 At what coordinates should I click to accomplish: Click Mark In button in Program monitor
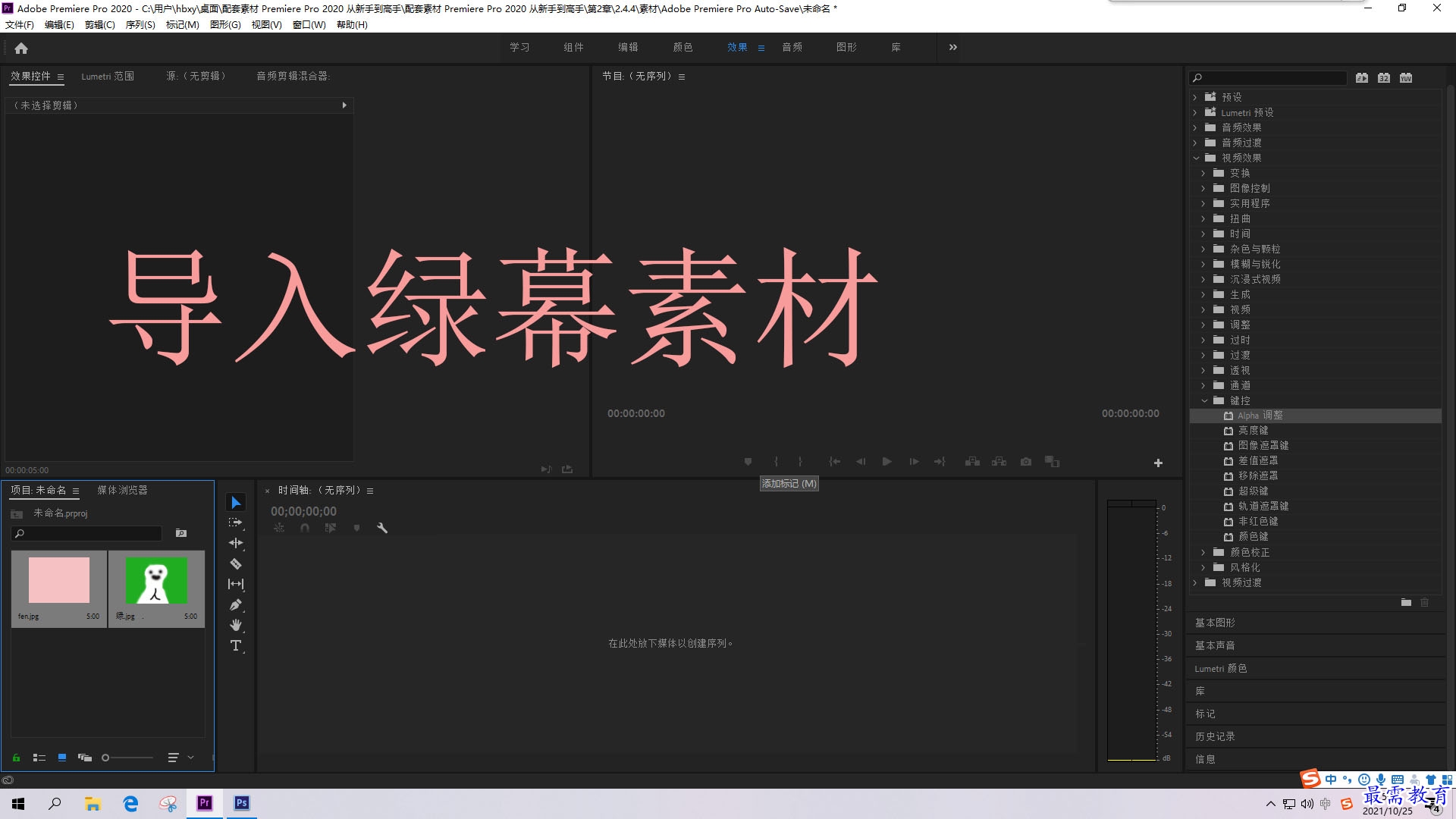point(776,461)
